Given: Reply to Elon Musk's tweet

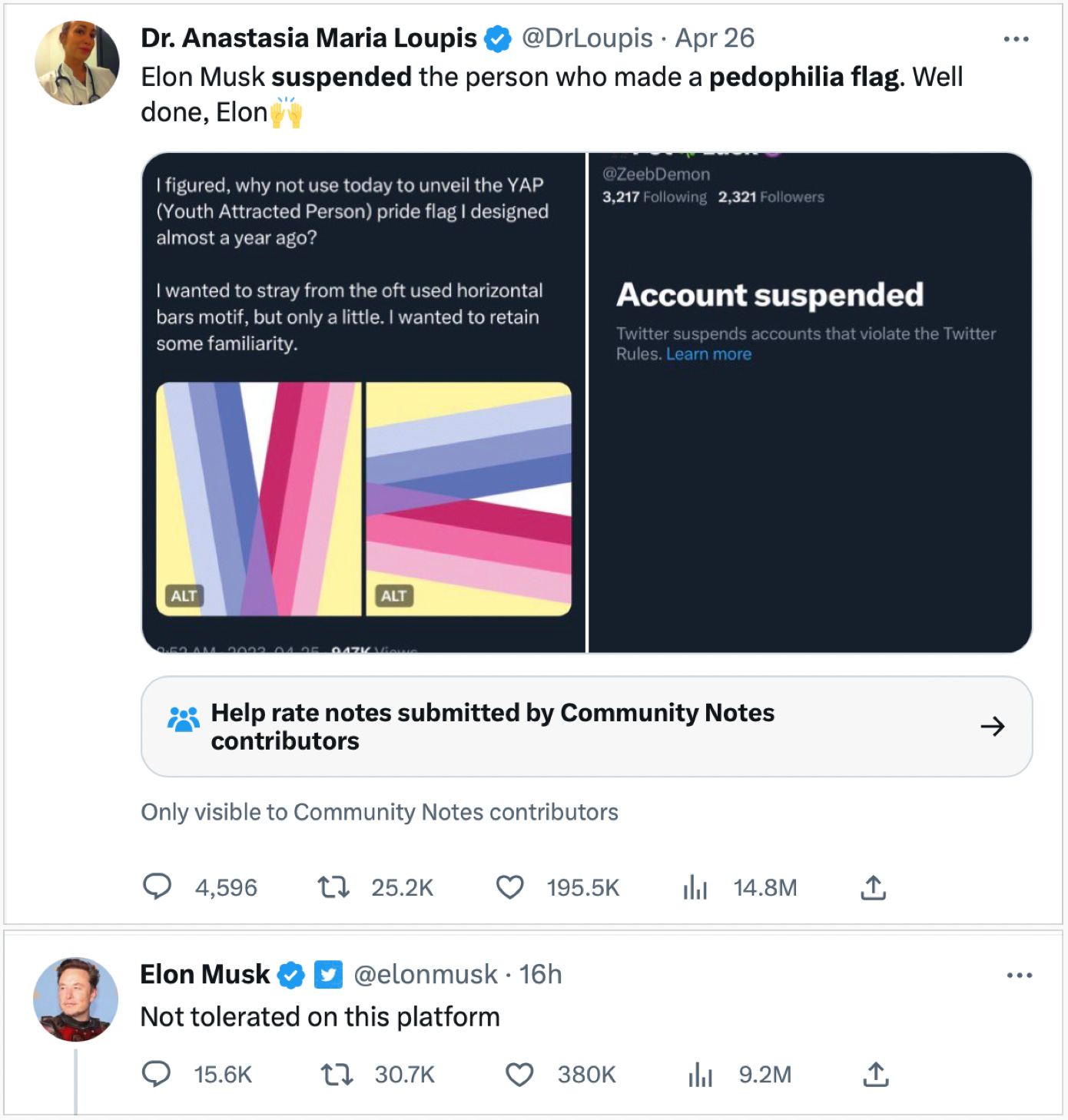Looking at the screenshot, I should 157,1074.
